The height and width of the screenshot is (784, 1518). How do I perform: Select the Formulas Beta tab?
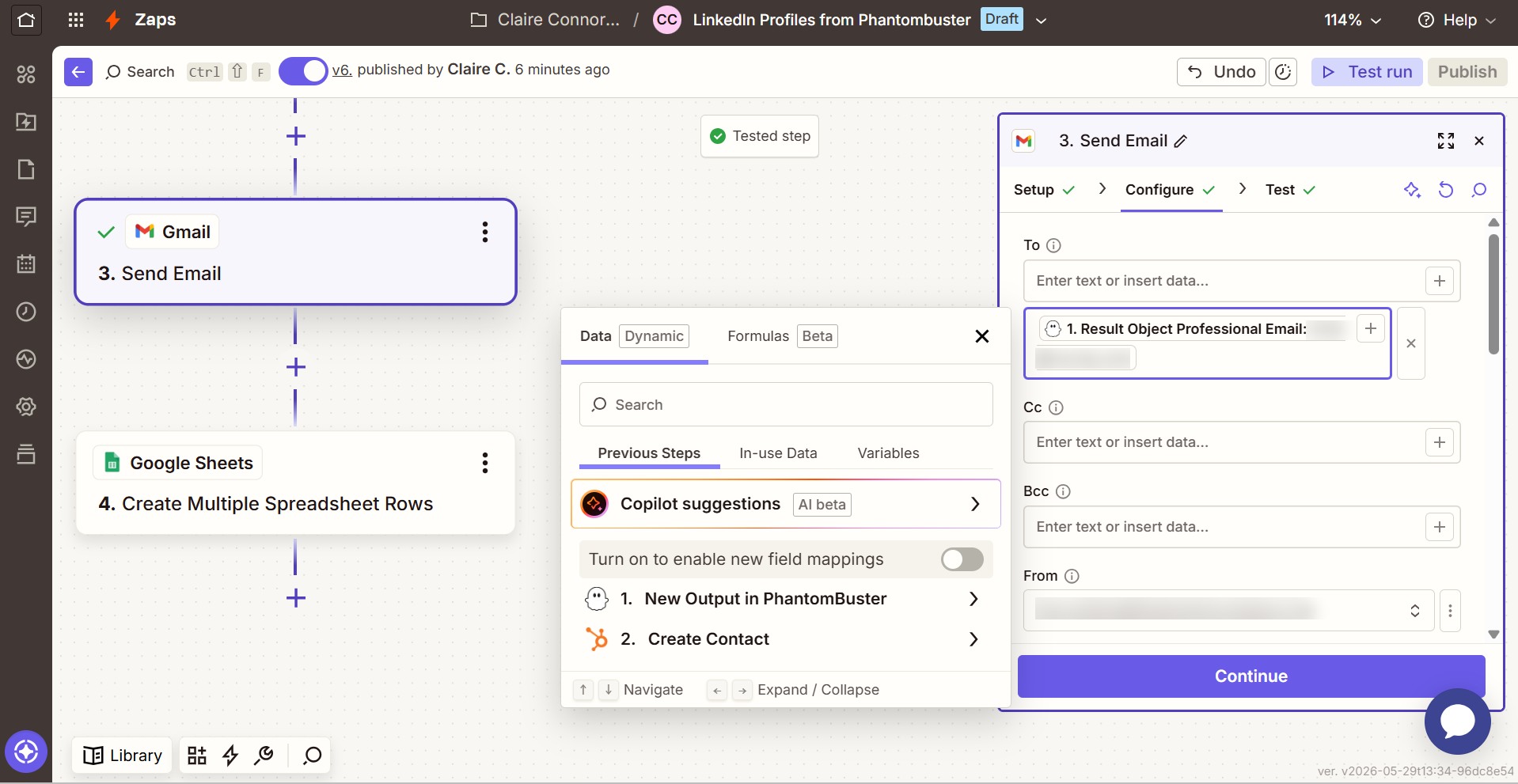pos(782,336)
